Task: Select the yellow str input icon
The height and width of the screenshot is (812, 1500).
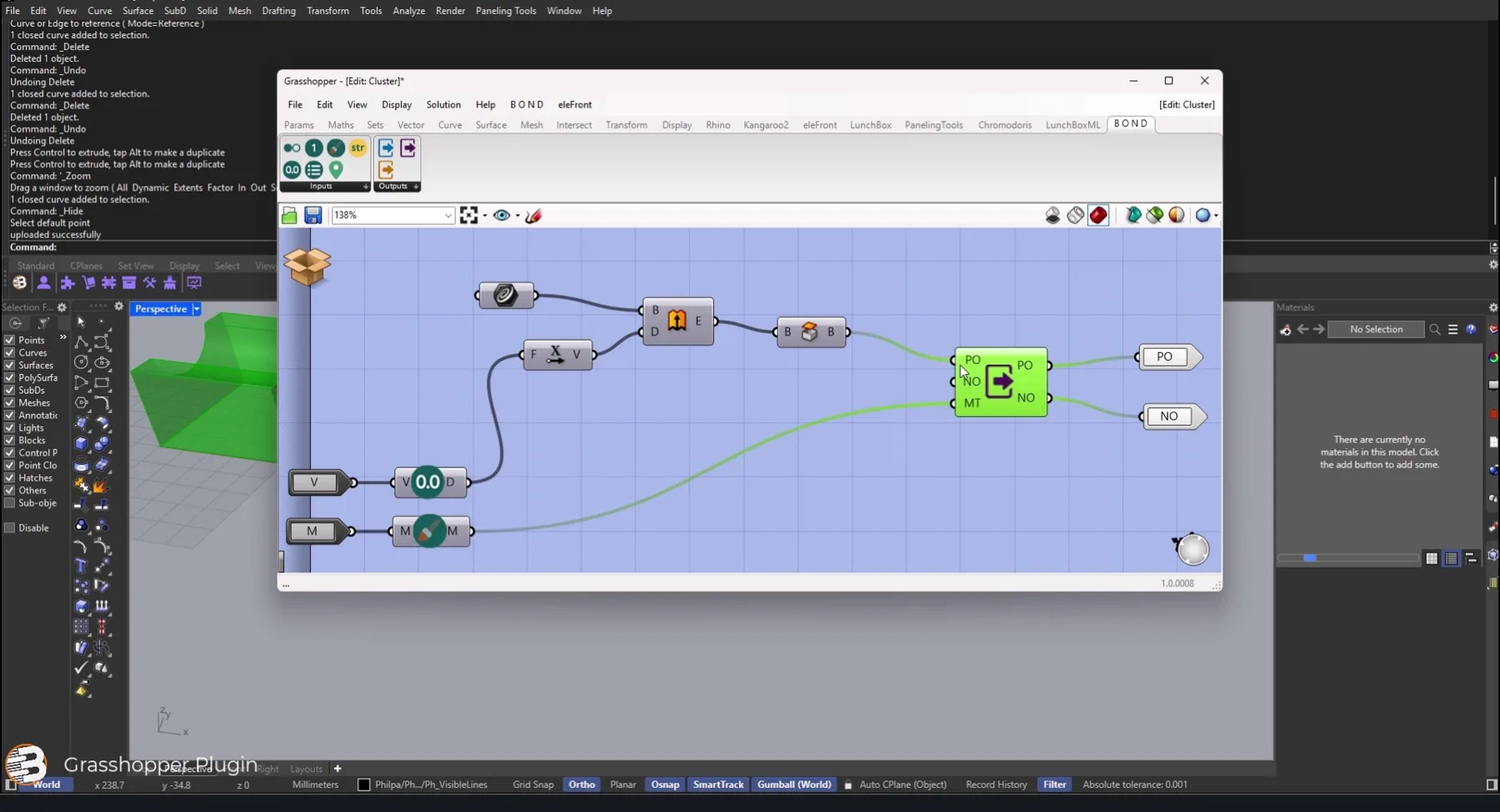Action: coord(357,148)
